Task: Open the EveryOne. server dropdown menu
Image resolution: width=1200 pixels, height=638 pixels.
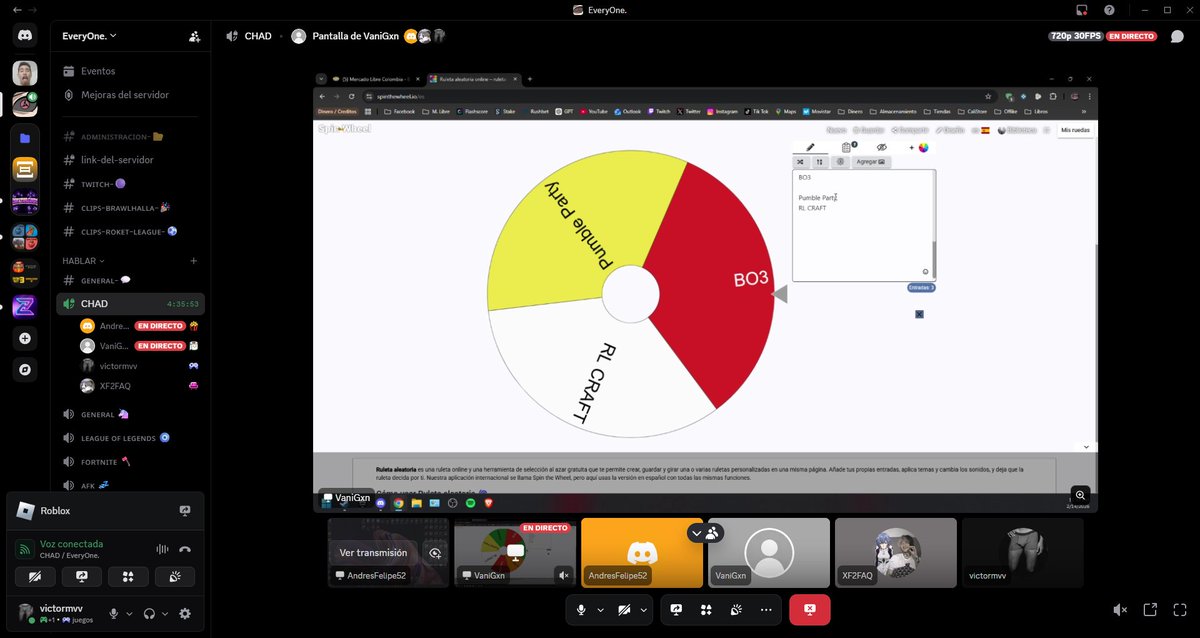Action: click(90, 36)
